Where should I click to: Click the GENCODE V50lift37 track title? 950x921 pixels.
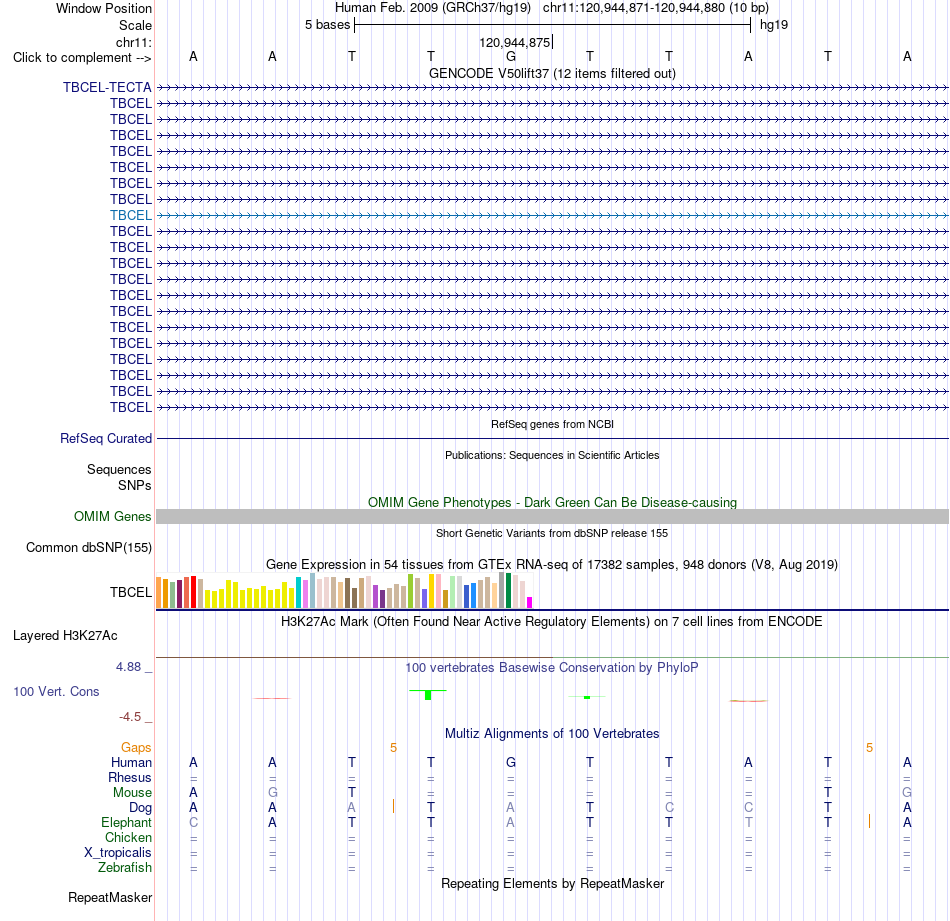coord(552,73)
